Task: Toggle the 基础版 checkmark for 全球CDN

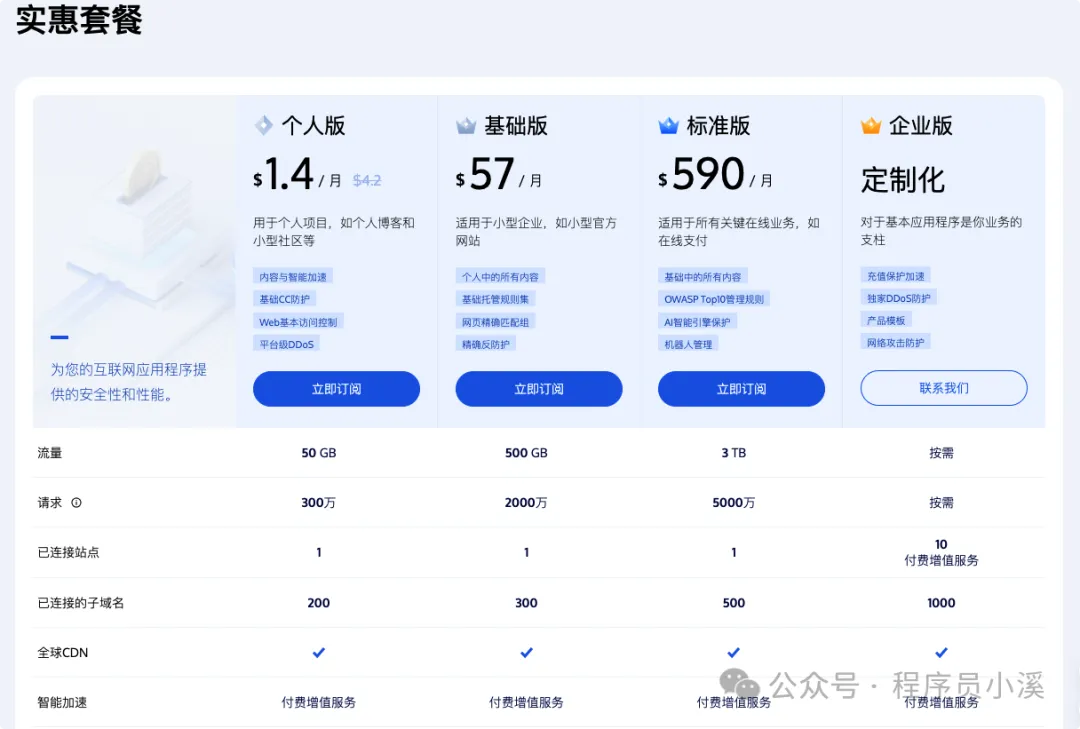Action: [x=526, y=652]
